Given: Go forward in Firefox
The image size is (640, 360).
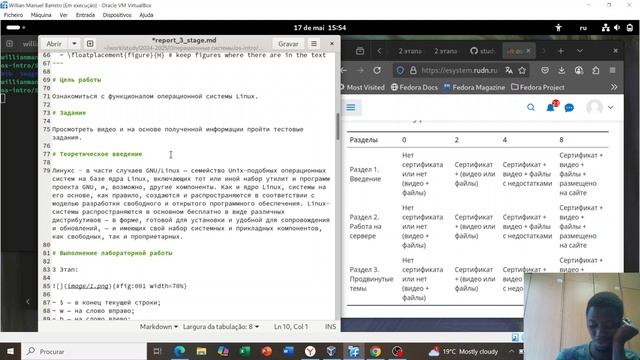Looking at the screenshot, I should pyautogui.click(x=360, y=70).
